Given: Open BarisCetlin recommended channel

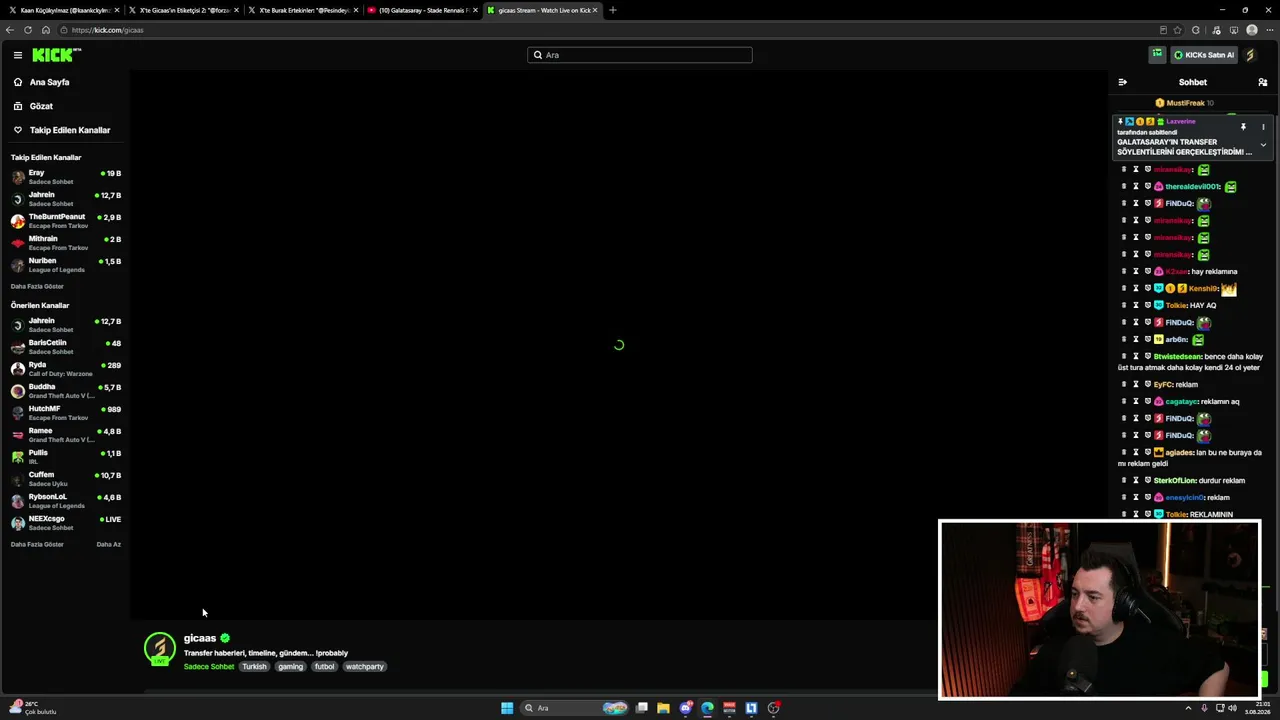Looking at the screenshot, I should (x=66, y=347).
